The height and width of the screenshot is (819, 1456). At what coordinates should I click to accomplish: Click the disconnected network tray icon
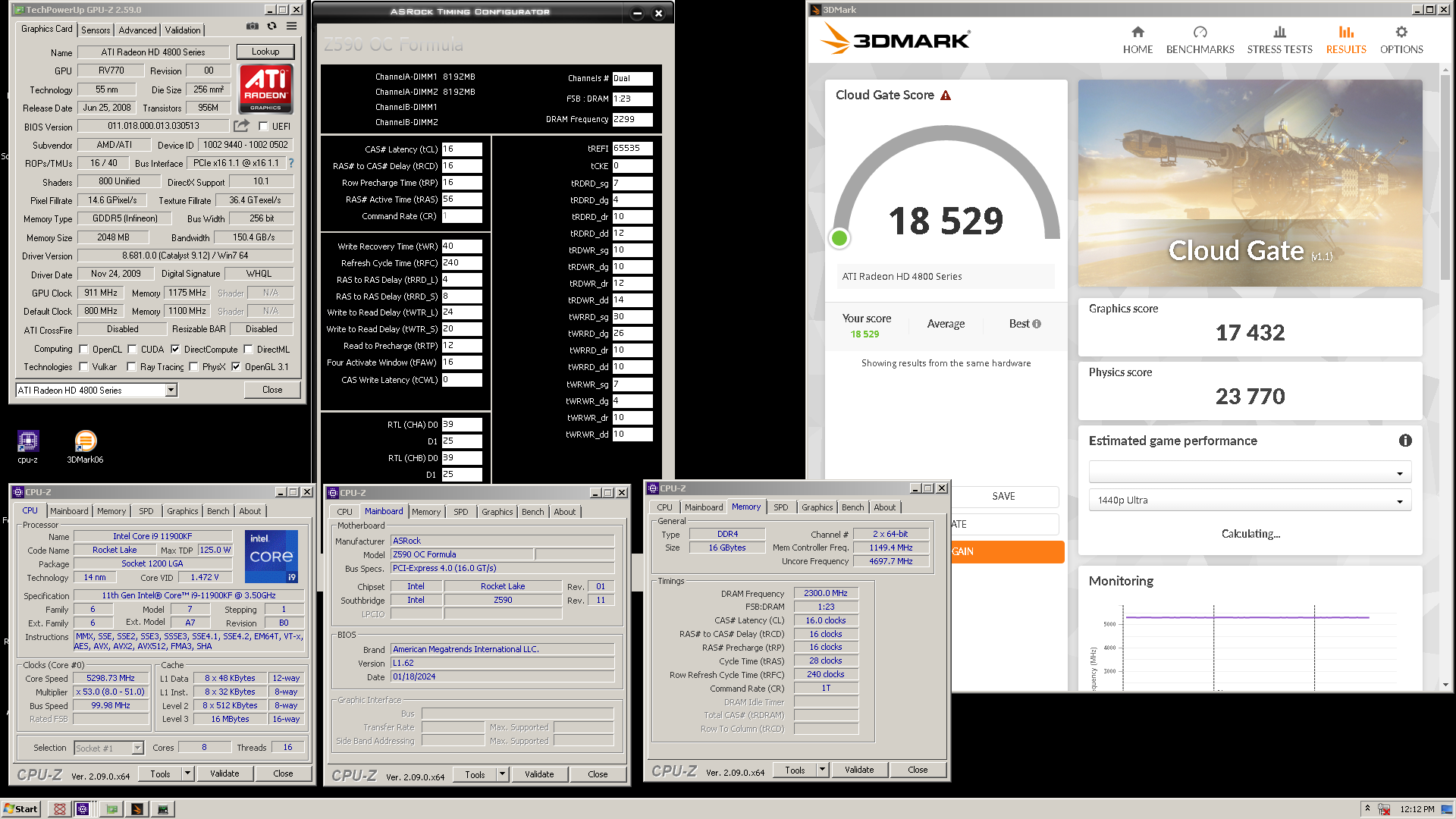point(1384,809)
